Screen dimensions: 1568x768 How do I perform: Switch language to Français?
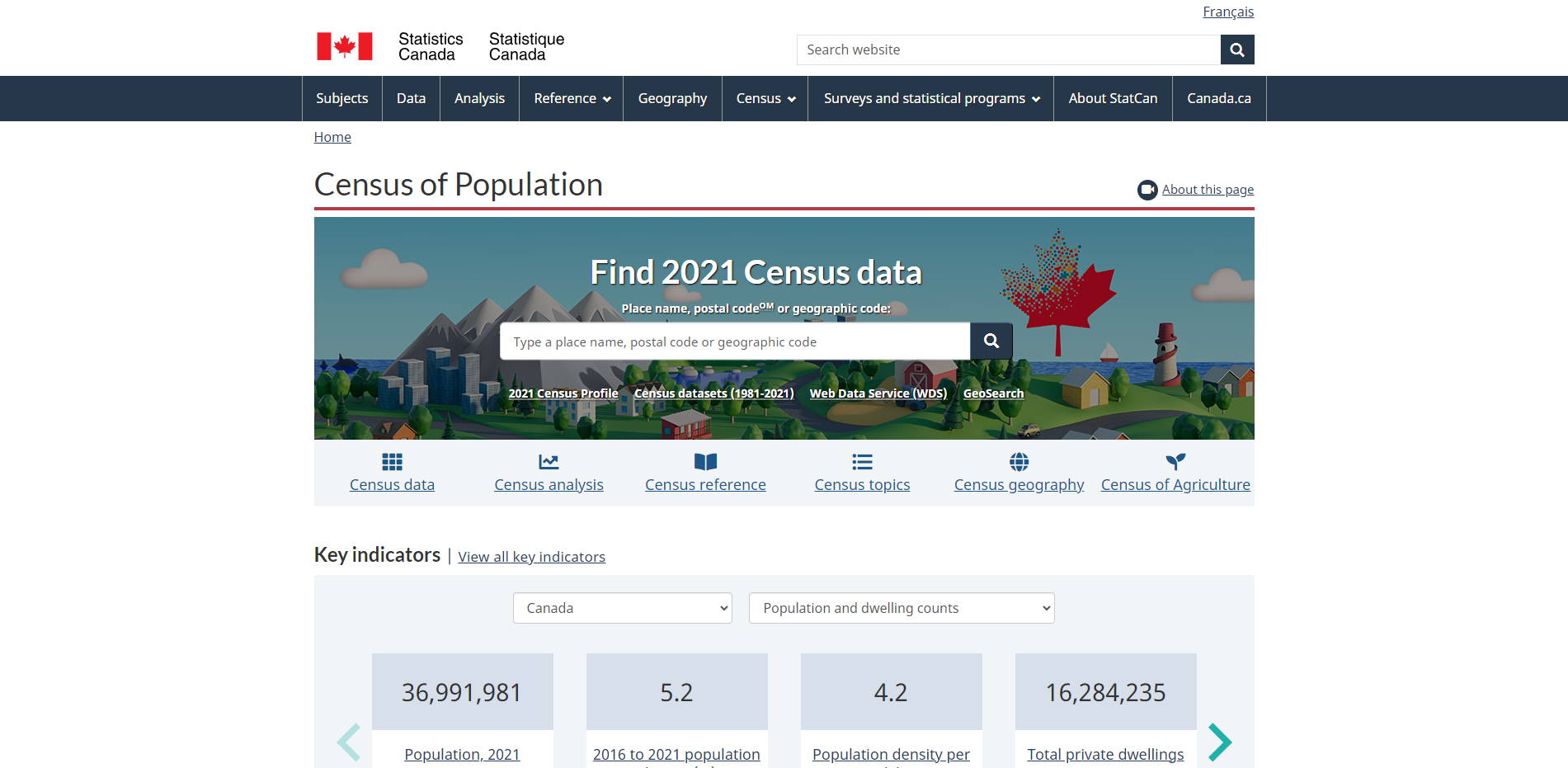[1228, 12]
